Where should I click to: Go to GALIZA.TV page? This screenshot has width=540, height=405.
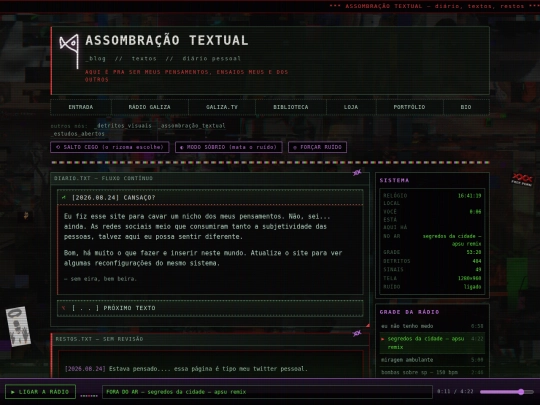click(x=222, y=107)
